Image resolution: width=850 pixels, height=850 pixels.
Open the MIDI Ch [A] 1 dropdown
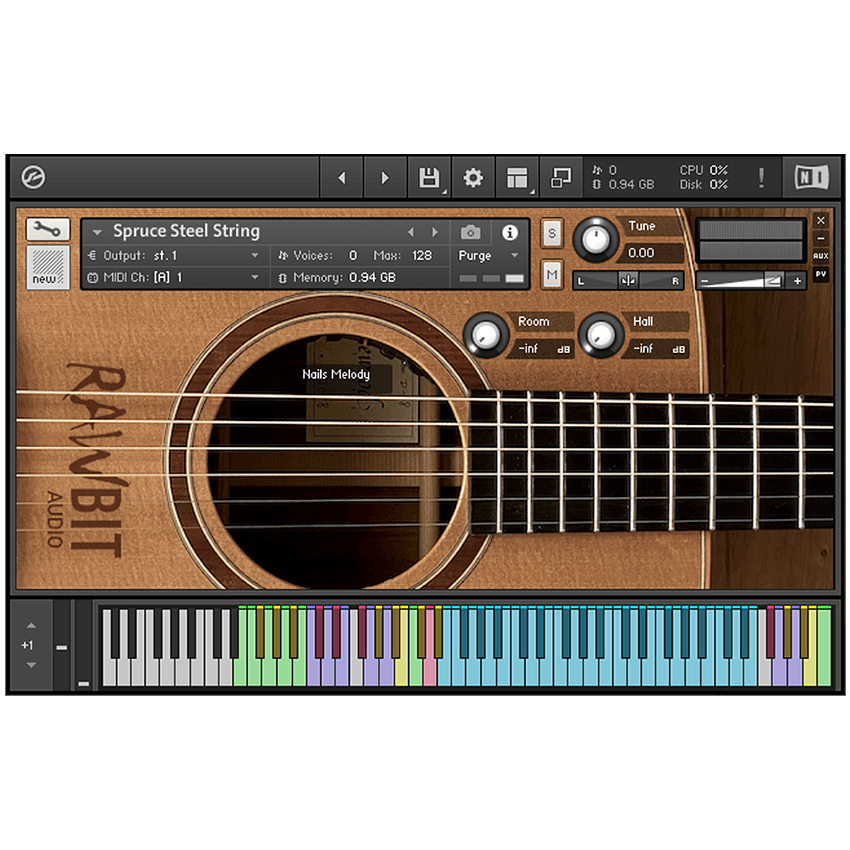[x=173, y=278]
